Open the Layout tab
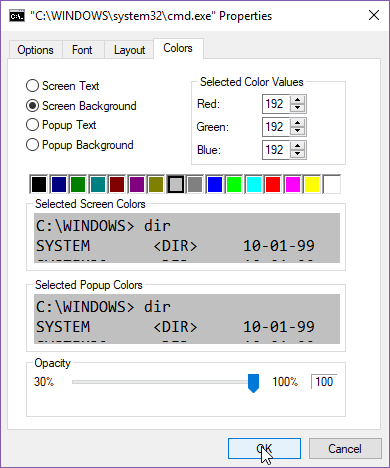 pyautogui.click(x=129, y=50)
